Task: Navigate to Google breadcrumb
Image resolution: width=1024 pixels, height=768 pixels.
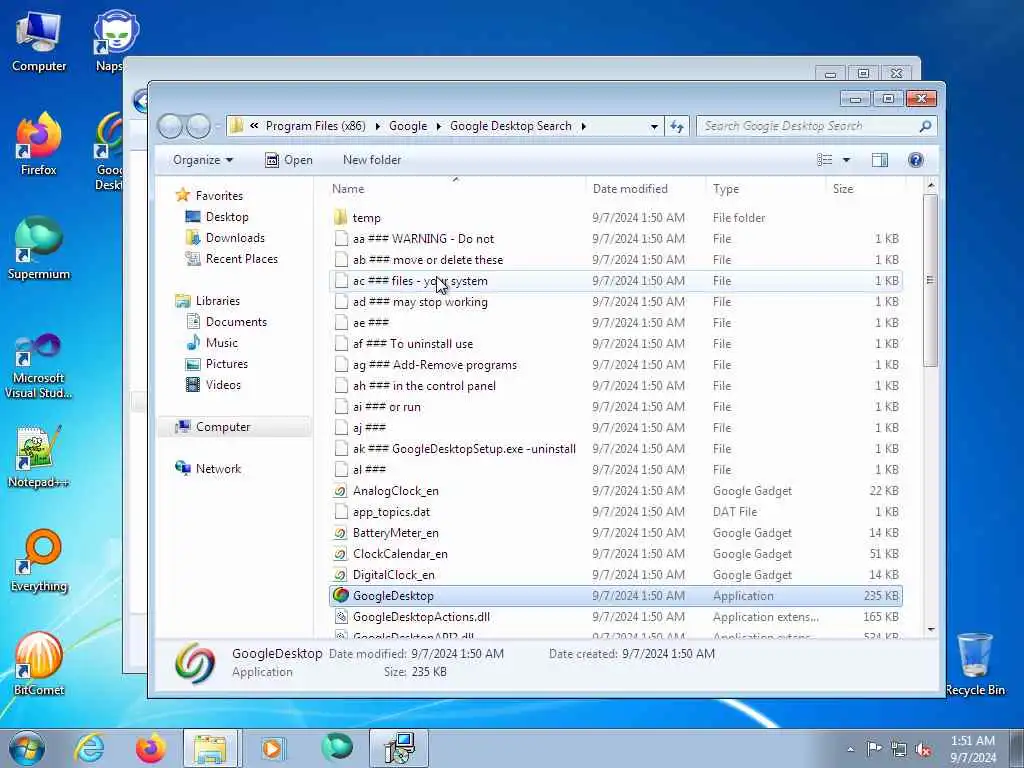Action: coord(408,126)
